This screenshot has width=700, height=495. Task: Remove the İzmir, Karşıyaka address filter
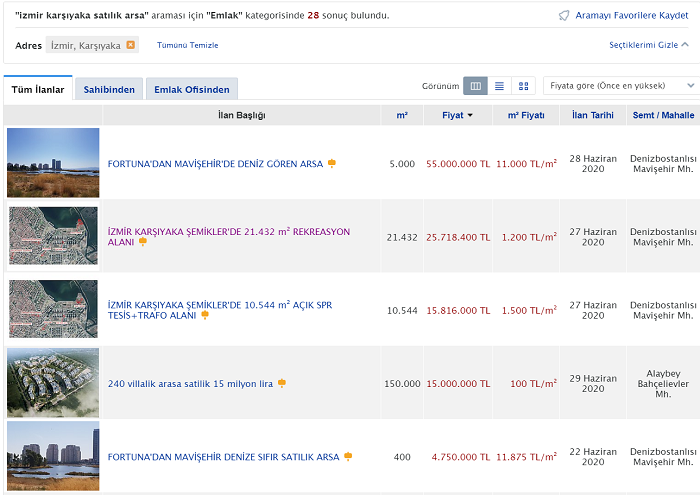[131, 45]
